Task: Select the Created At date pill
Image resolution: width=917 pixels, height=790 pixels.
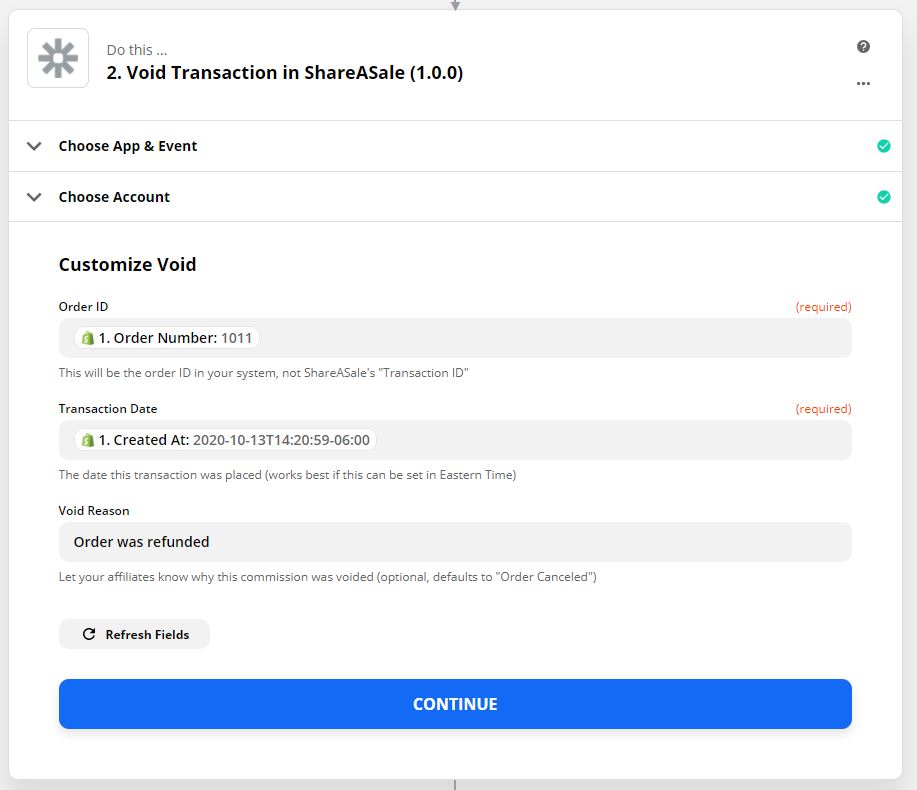Action: pyautogui.click(x=225, y=440)
